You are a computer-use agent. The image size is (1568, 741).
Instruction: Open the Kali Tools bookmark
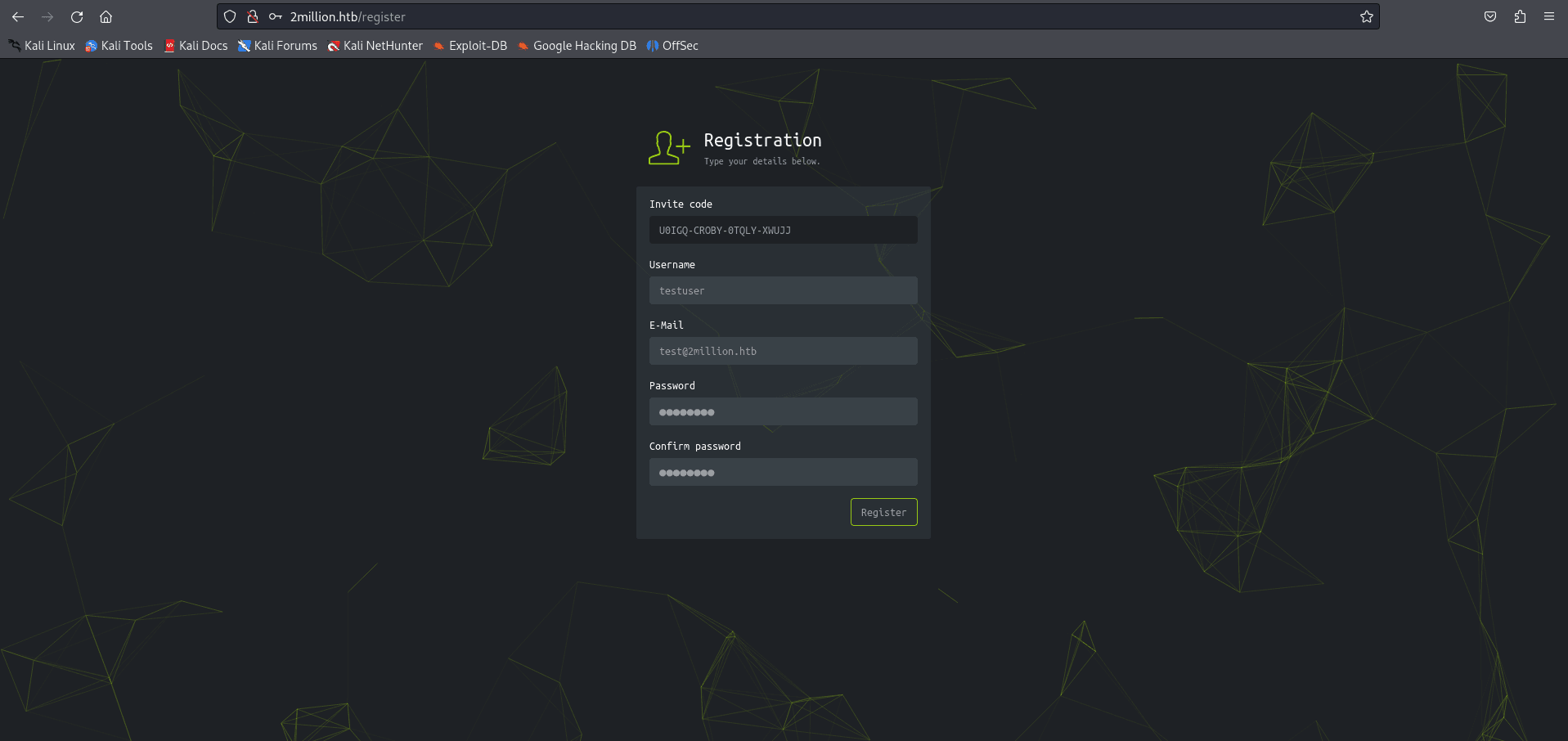119,46
